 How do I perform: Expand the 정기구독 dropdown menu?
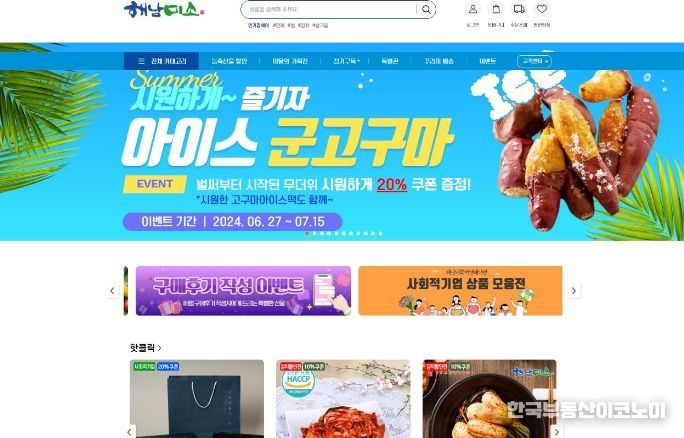(x=347, y=61)
